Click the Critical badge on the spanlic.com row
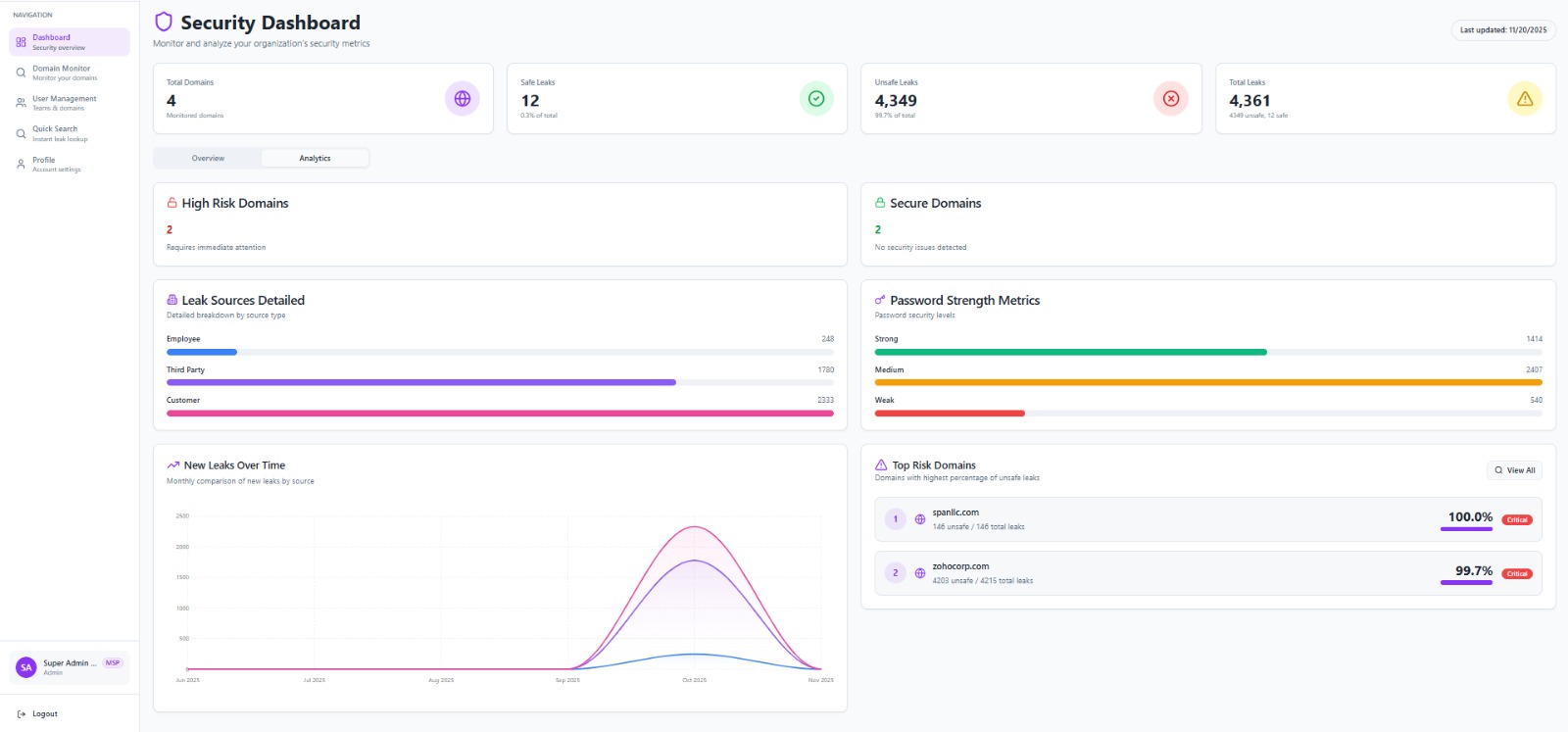The width and height of the screenshot is (1568, 732). 1517,520
